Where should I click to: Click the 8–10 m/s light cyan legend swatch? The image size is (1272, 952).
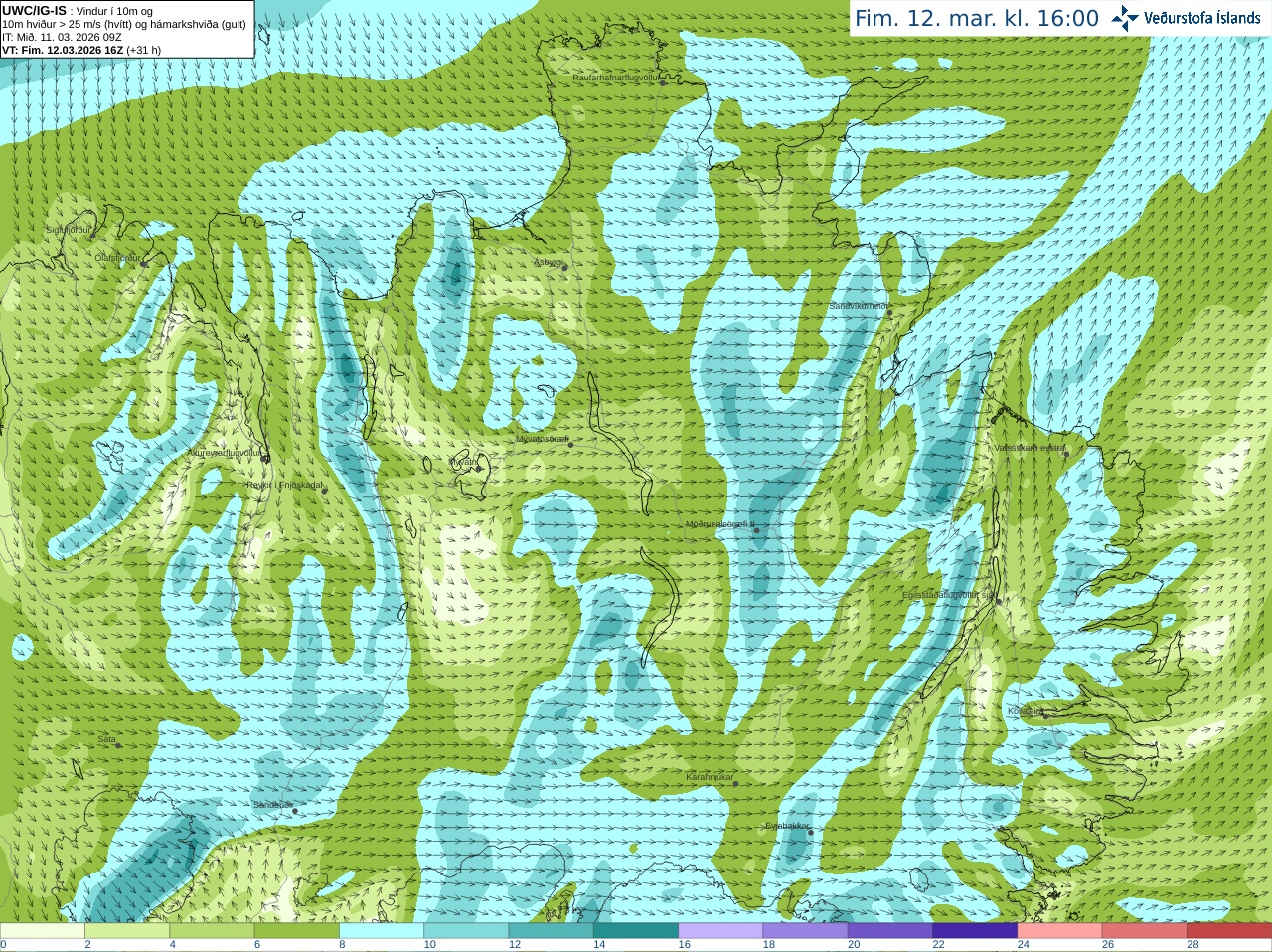[382, 931]
